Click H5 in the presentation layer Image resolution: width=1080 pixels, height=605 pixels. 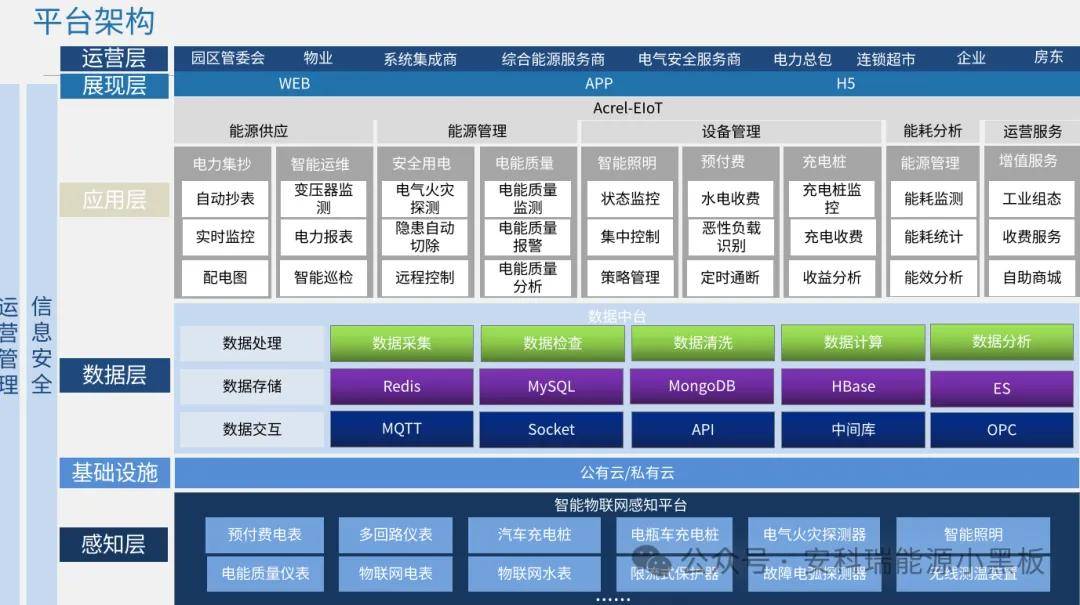[x=845, y=83]
